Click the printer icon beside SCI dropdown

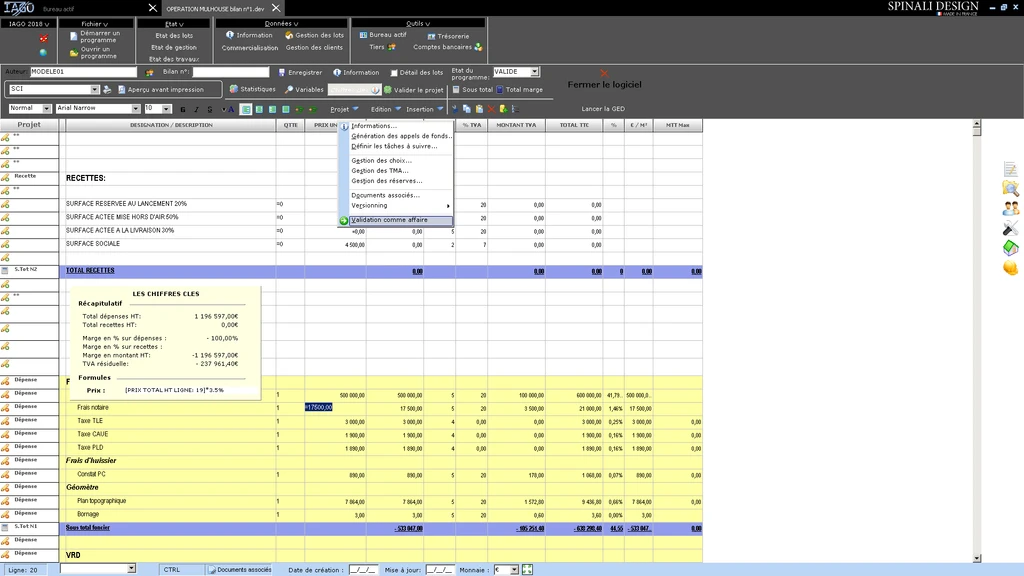pyautogui.click(x=107, y=89)
